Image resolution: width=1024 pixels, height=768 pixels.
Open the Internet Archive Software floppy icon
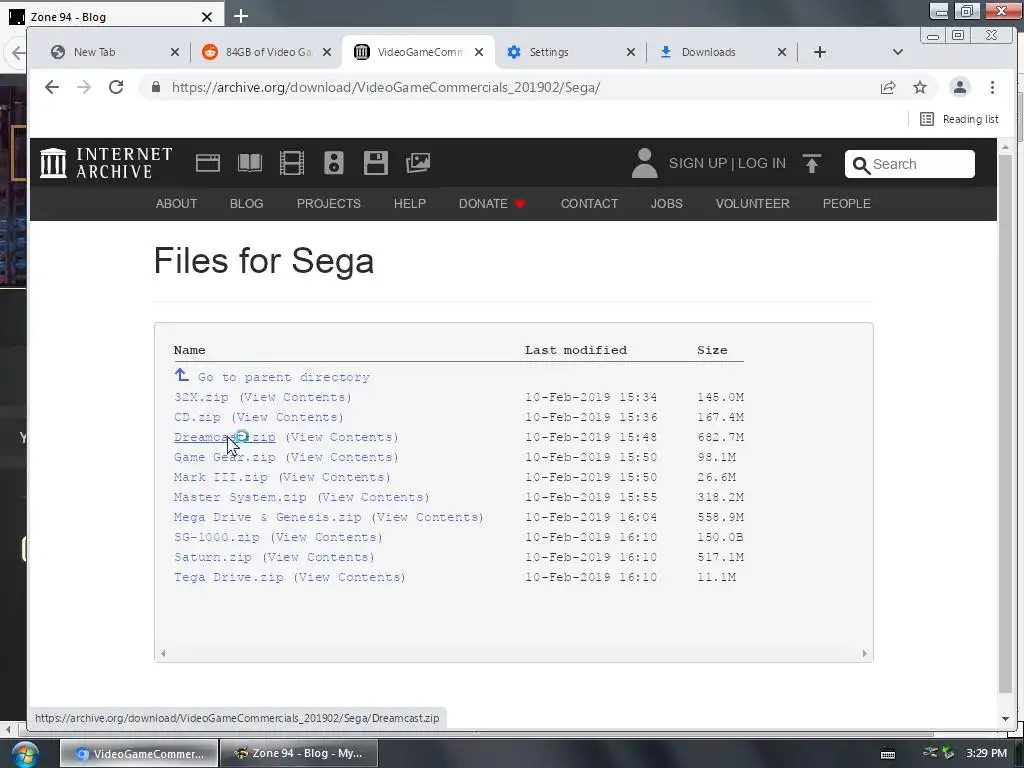(x=376, y=163)
